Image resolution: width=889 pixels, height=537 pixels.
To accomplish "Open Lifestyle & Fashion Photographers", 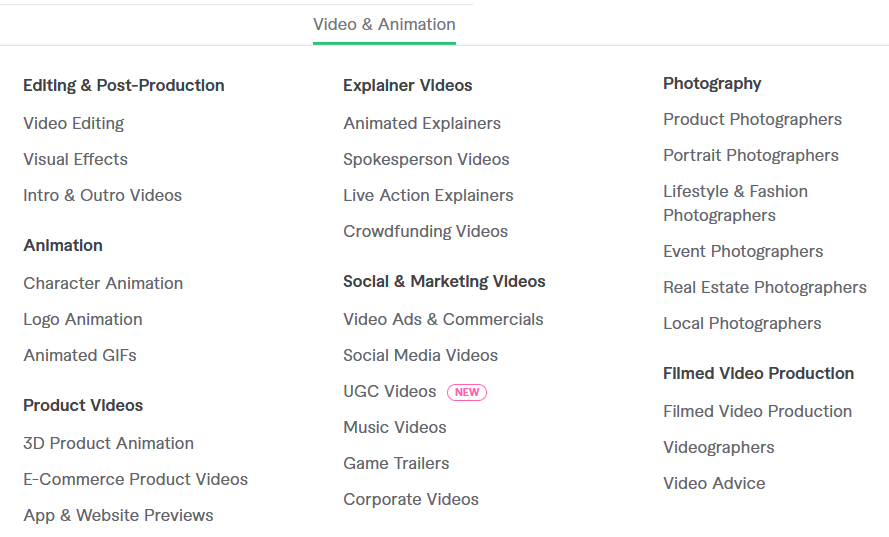I will point(735,204).
